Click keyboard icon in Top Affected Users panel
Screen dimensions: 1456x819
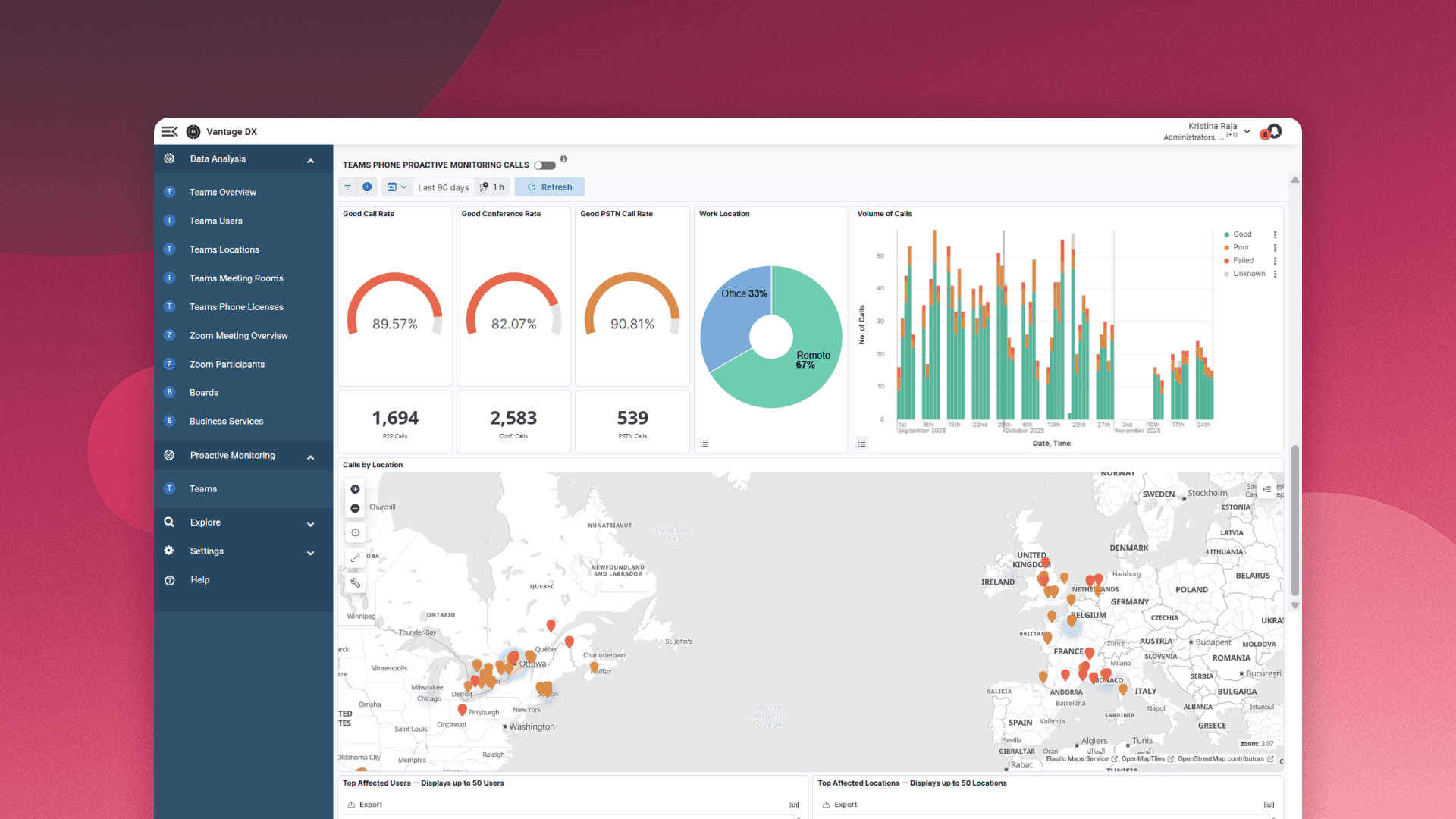tap(794, 805)
